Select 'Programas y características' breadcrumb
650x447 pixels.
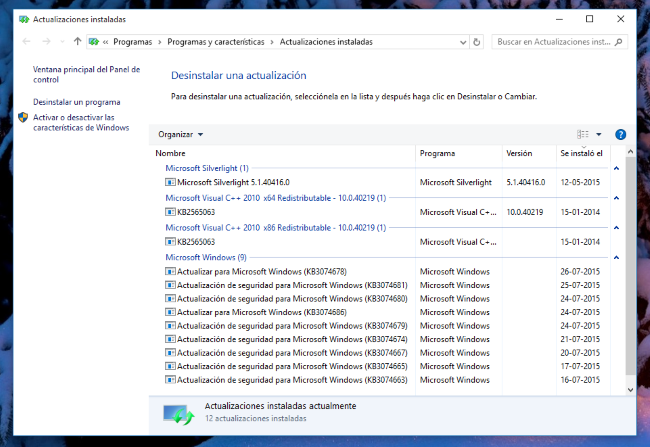[x=216, y=42]
